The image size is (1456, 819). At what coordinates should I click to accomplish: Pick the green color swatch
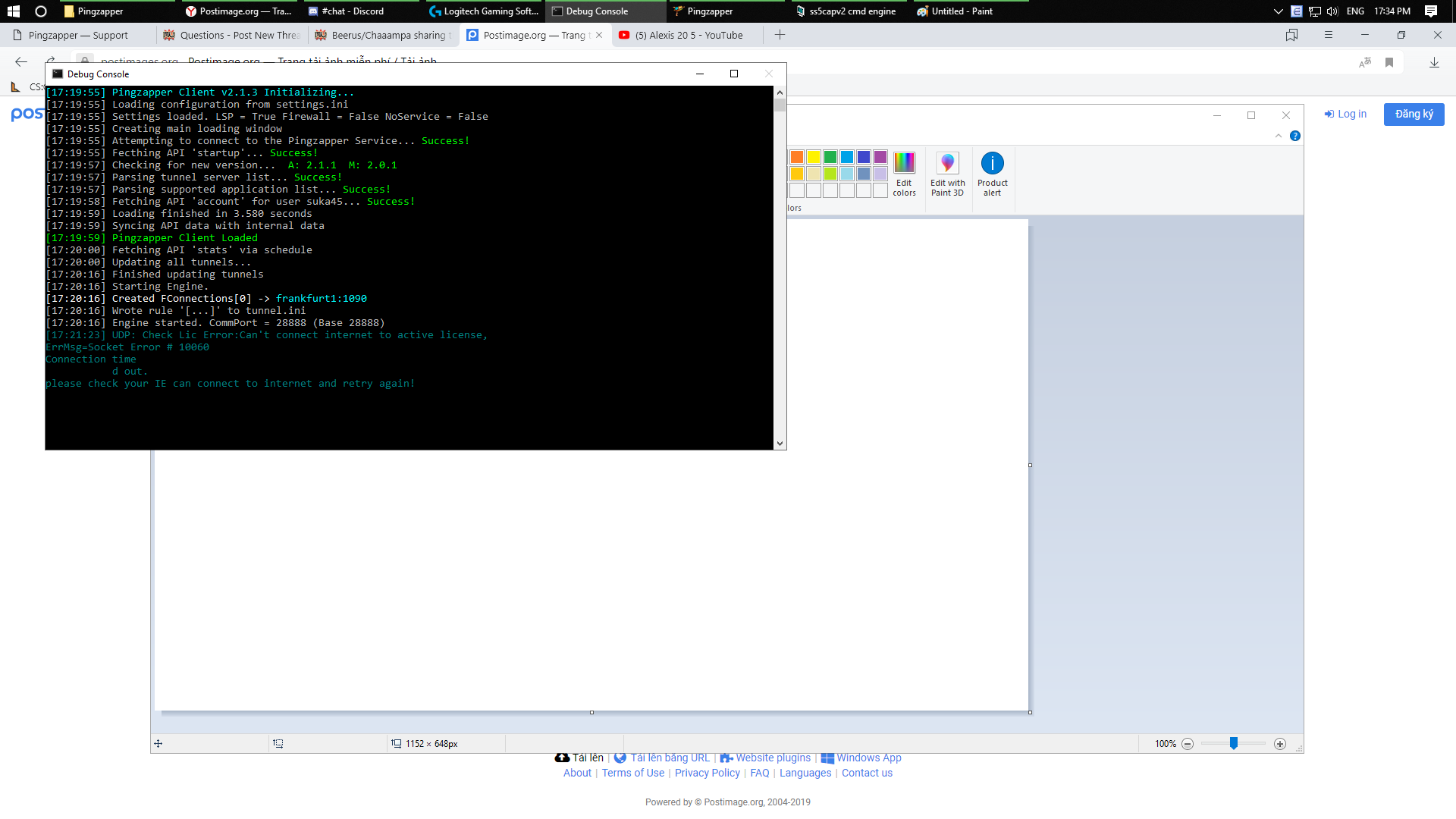click(830, 157)
